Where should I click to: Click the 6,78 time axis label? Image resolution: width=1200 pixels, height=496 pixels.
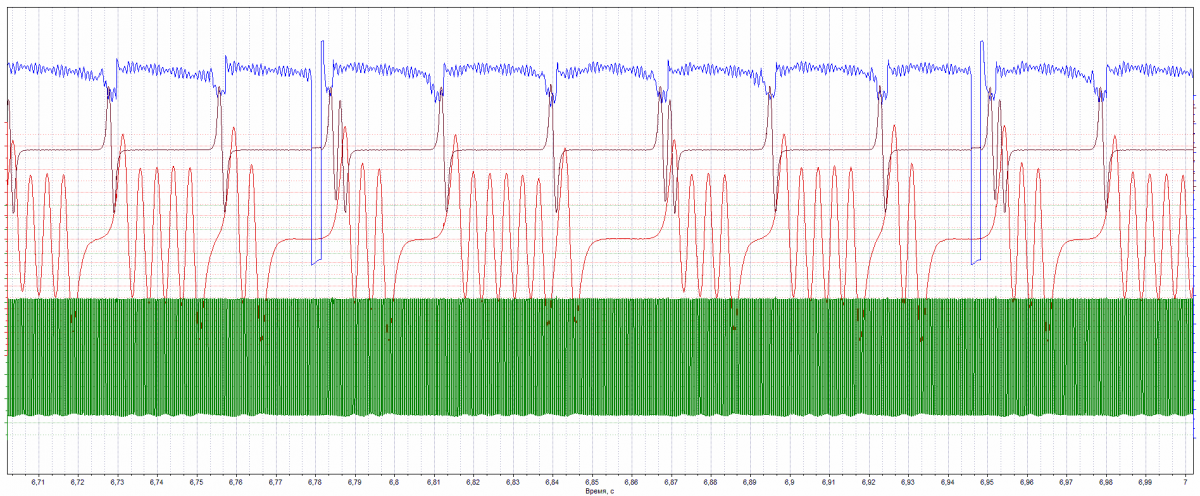click(x=315, y=482)
